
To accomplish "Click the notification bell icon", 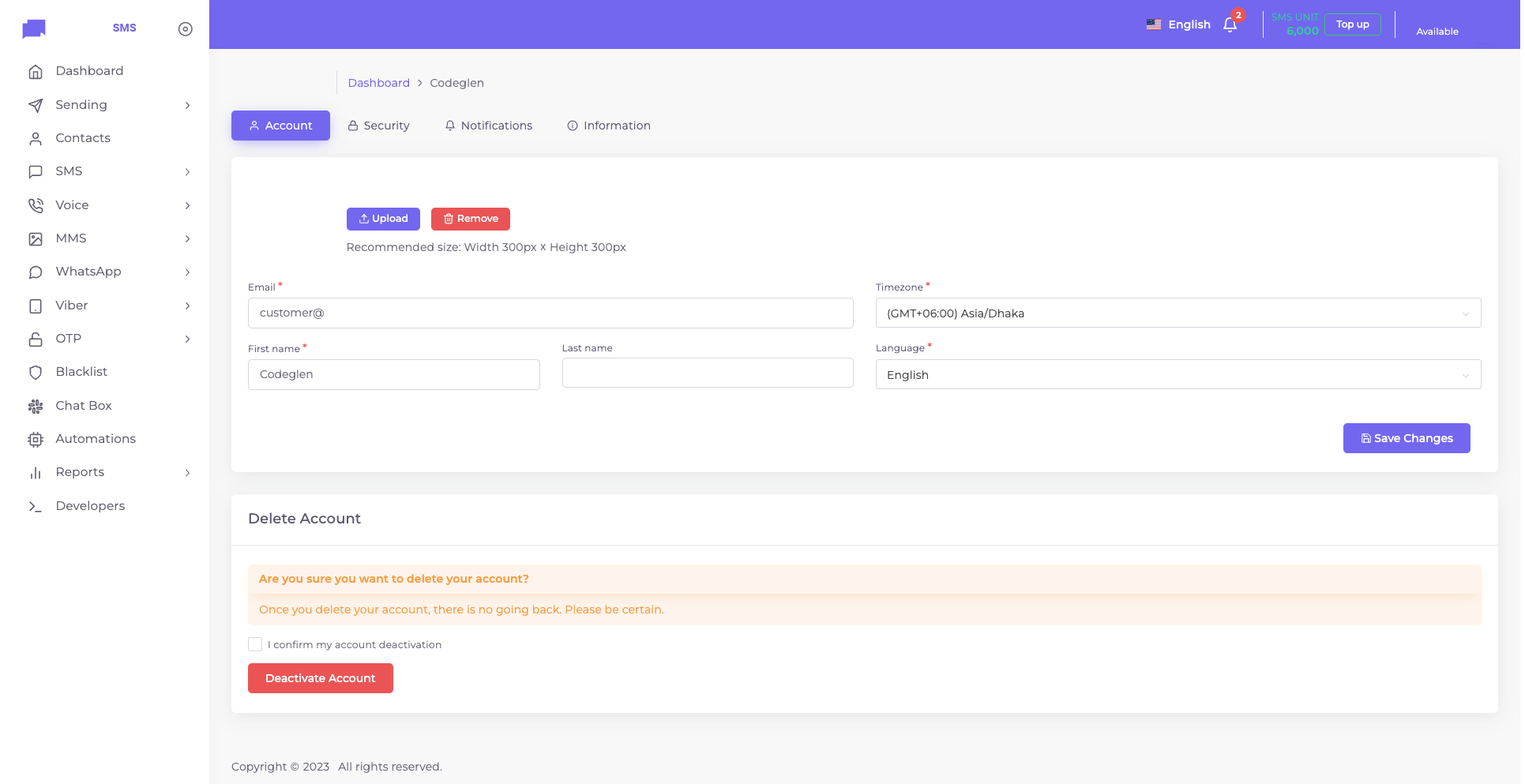I will tap(1229, 25).
